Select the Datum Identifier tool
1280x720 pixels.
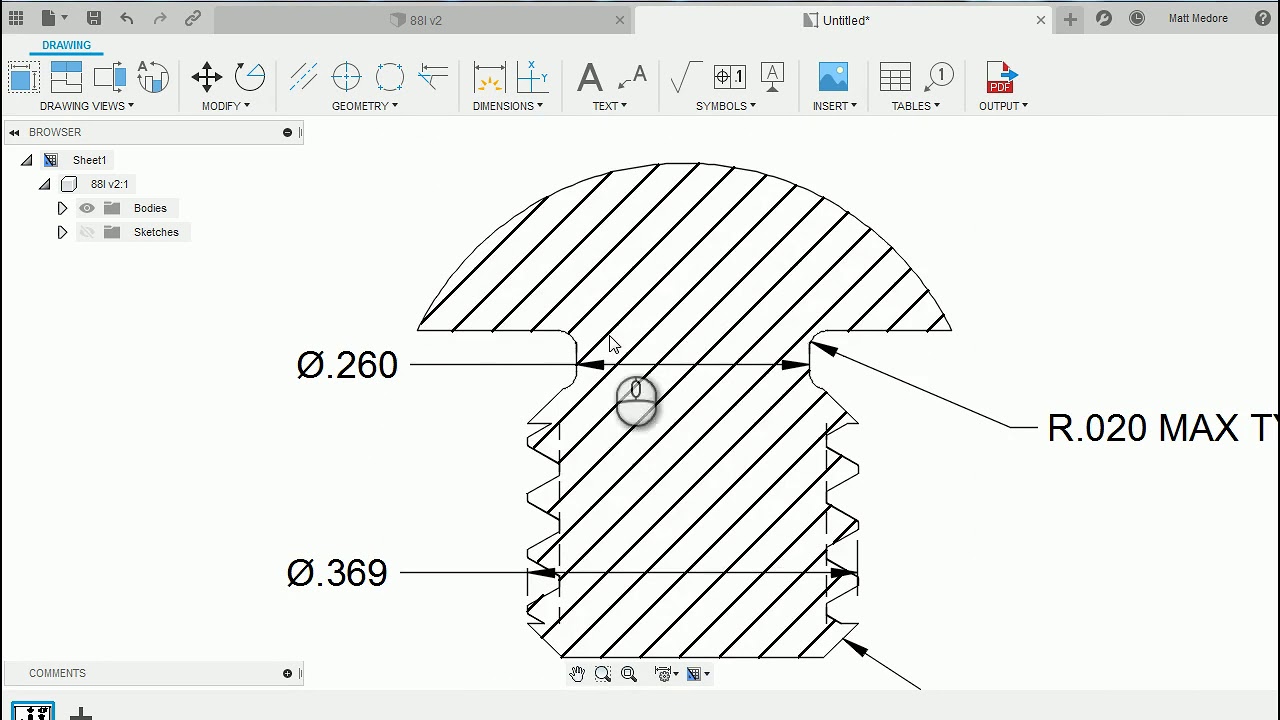point(772,77)
